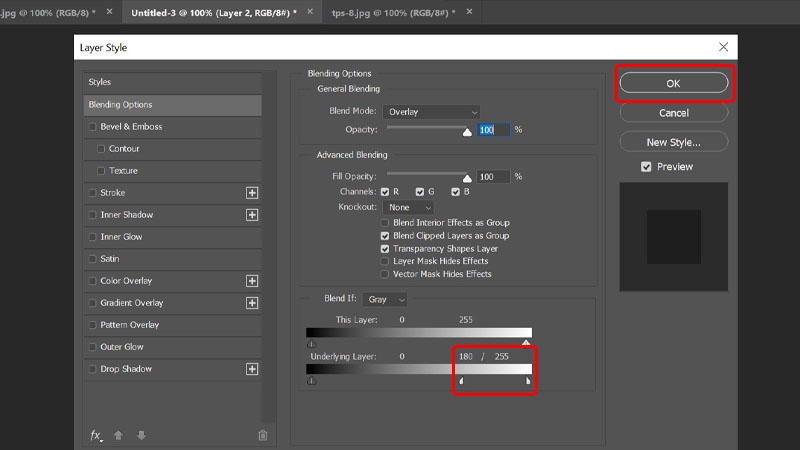The width and height of the screenshot is (800, 450).
Task: Close the Untitled-3 document tab
Action: coord(310,11)
